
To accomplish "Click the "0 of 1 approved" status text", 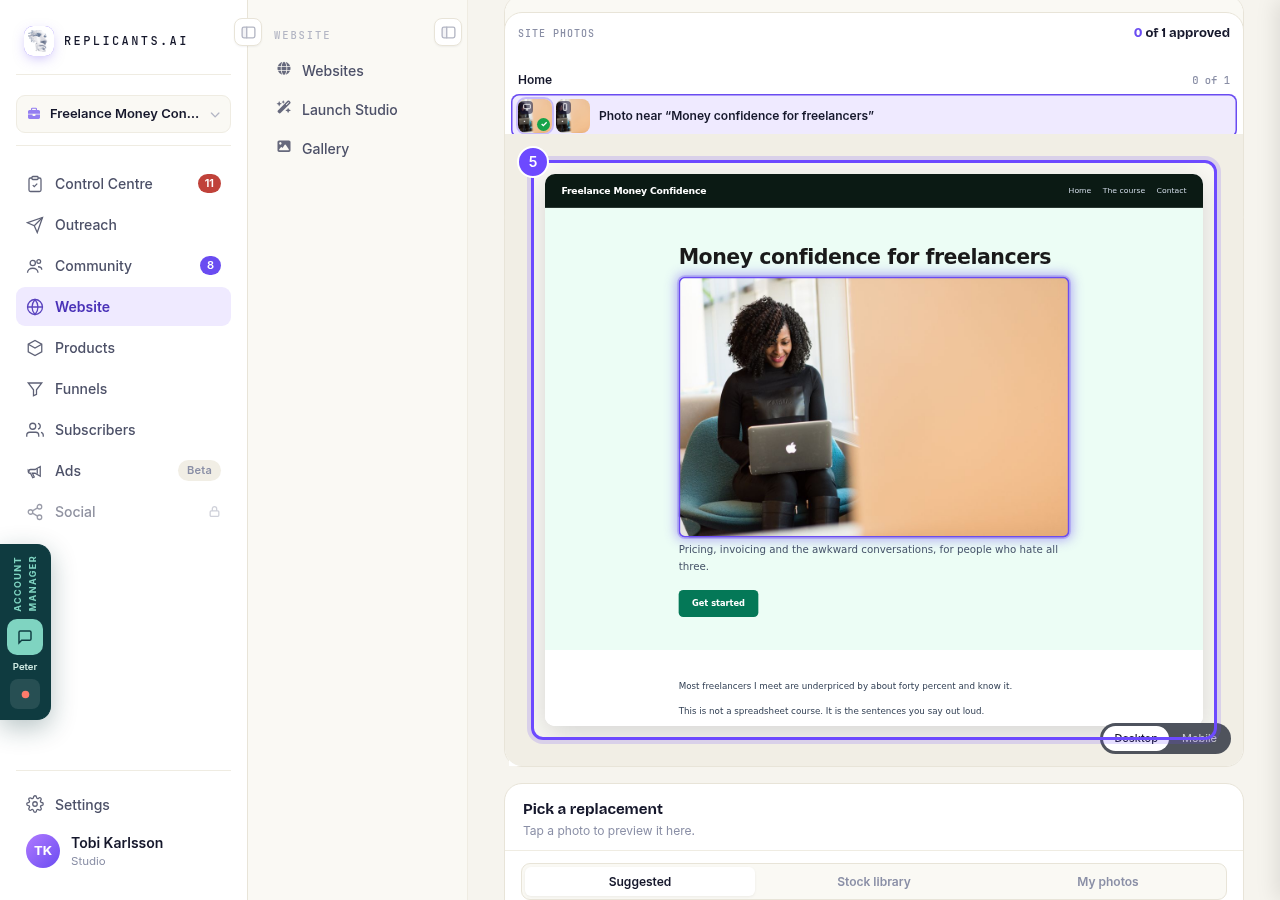I will click(x=1182, y=33).
